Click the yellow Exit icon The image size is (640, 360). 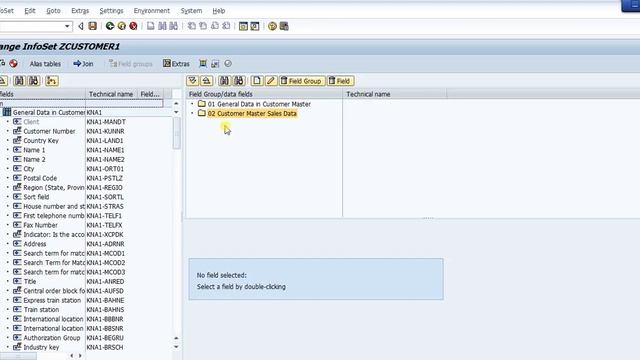point(122,26)
